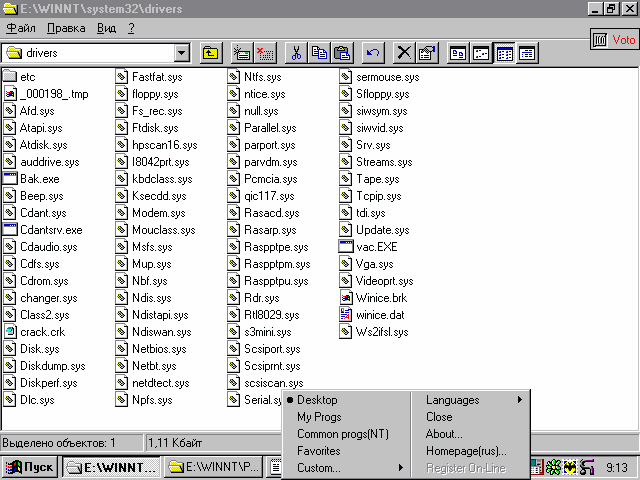Image resolution: width=640 pixels, height=480 pixels.
Task: Select the Cdantsrv.exe icon
Action: [x=10, y=229]
